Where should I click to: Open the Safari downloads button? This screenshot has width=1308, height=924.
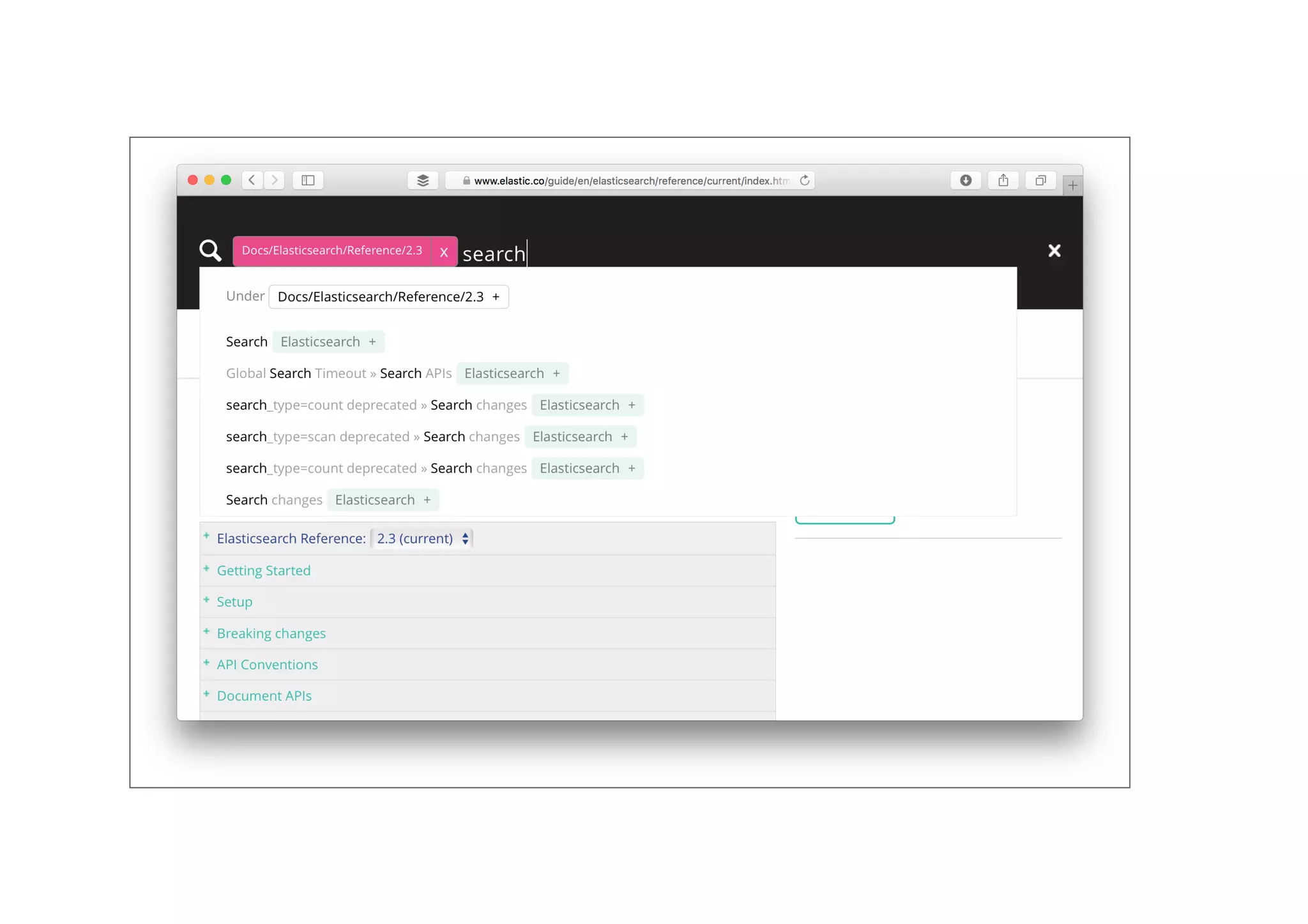tap(966, 181)
